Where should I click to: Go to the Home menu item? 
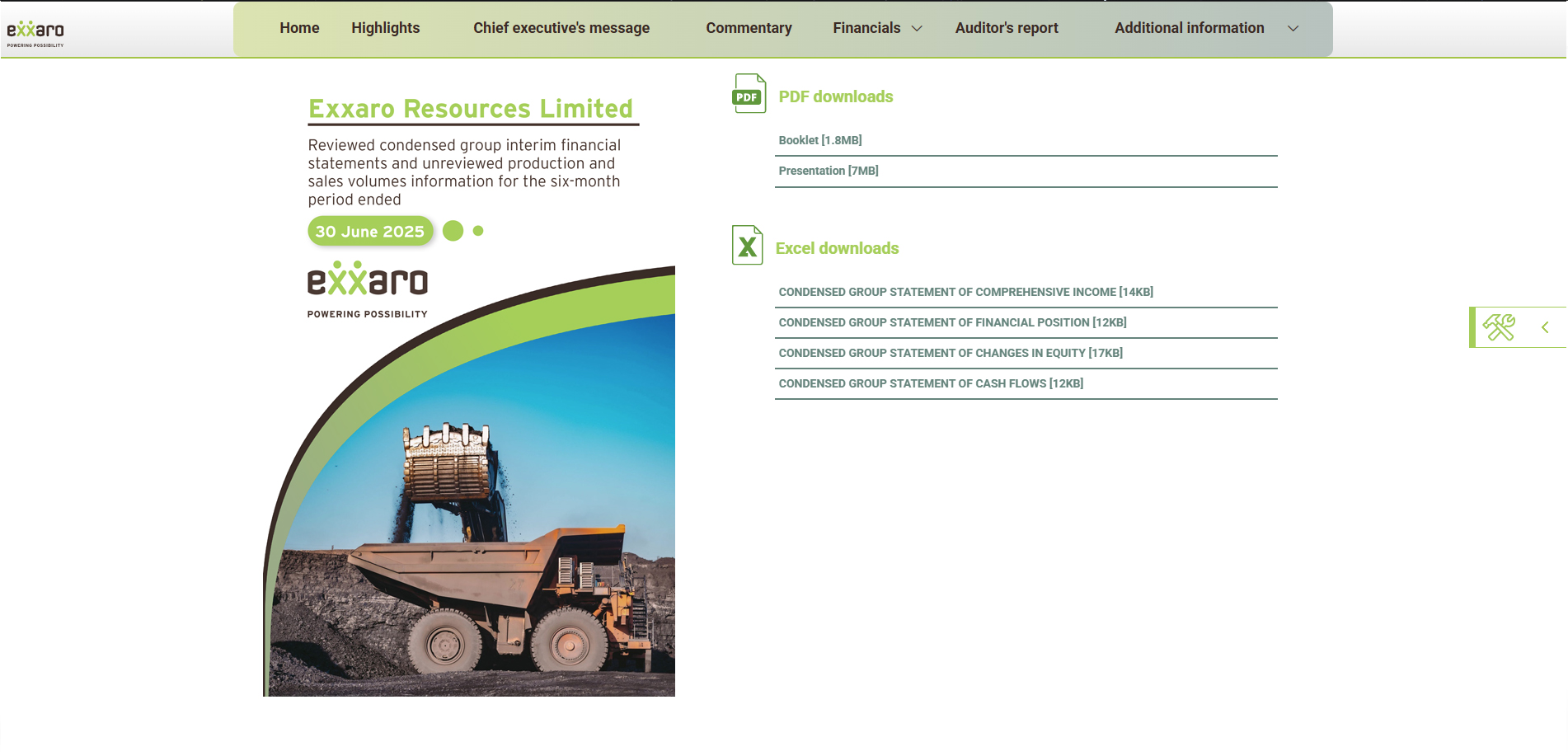pyautogui.click(x=299, y=28)
